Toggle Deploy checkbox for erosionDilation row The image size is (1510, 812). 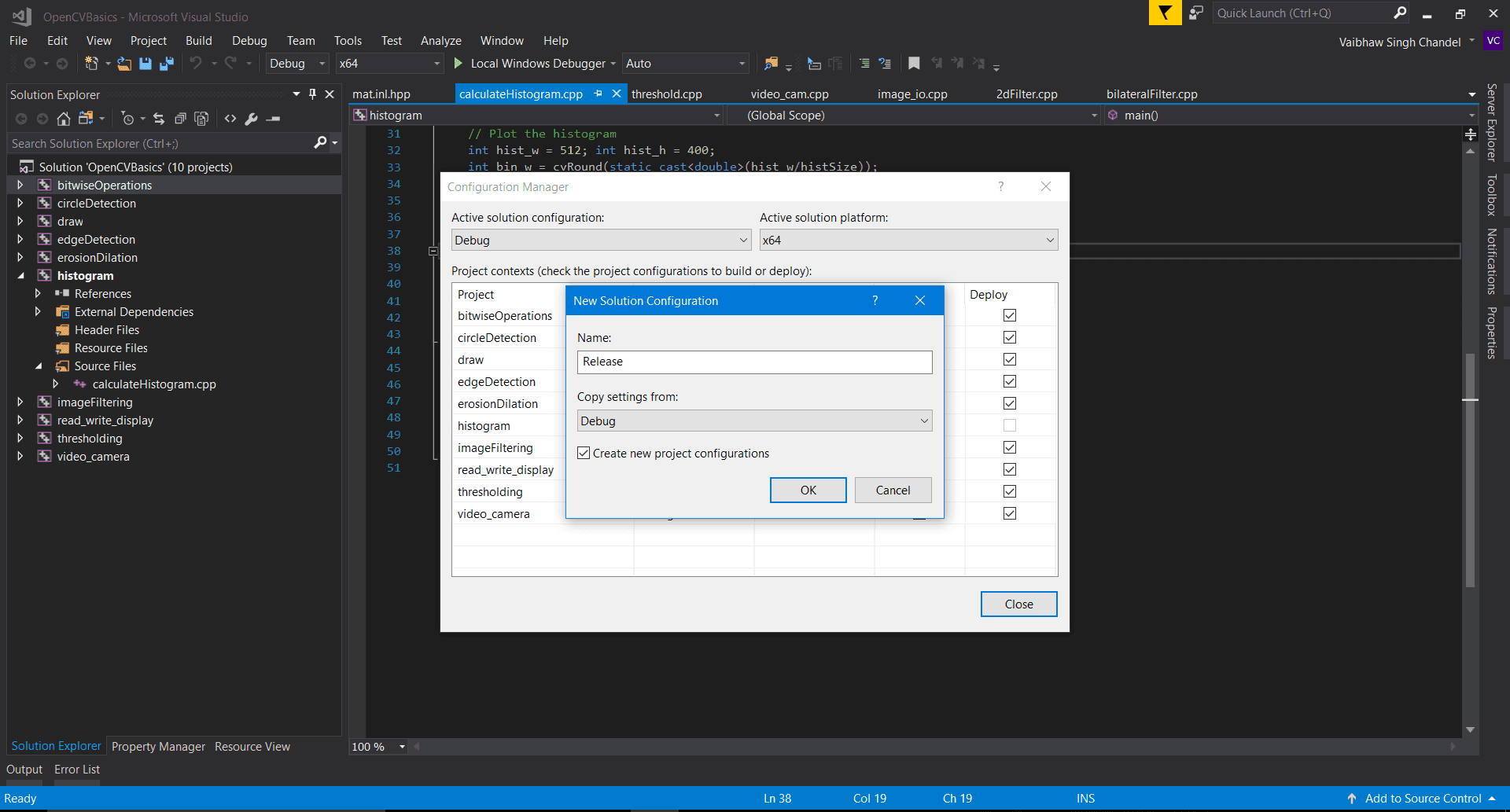pyautogui.click(x=1010, y=403)
